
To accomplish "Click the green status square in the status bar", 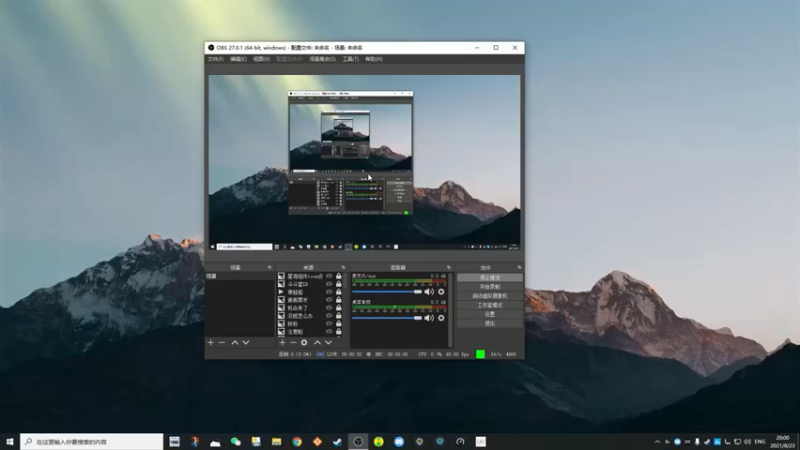I will click(480, 354).
